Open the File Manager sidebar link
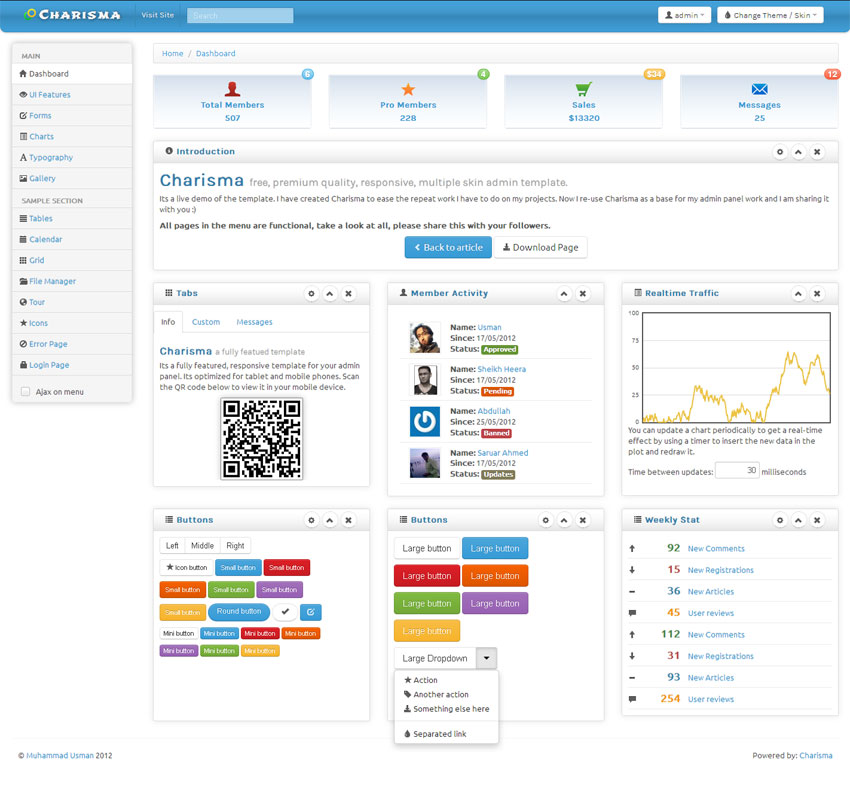850x790 pixels. [x=52, y=282]
